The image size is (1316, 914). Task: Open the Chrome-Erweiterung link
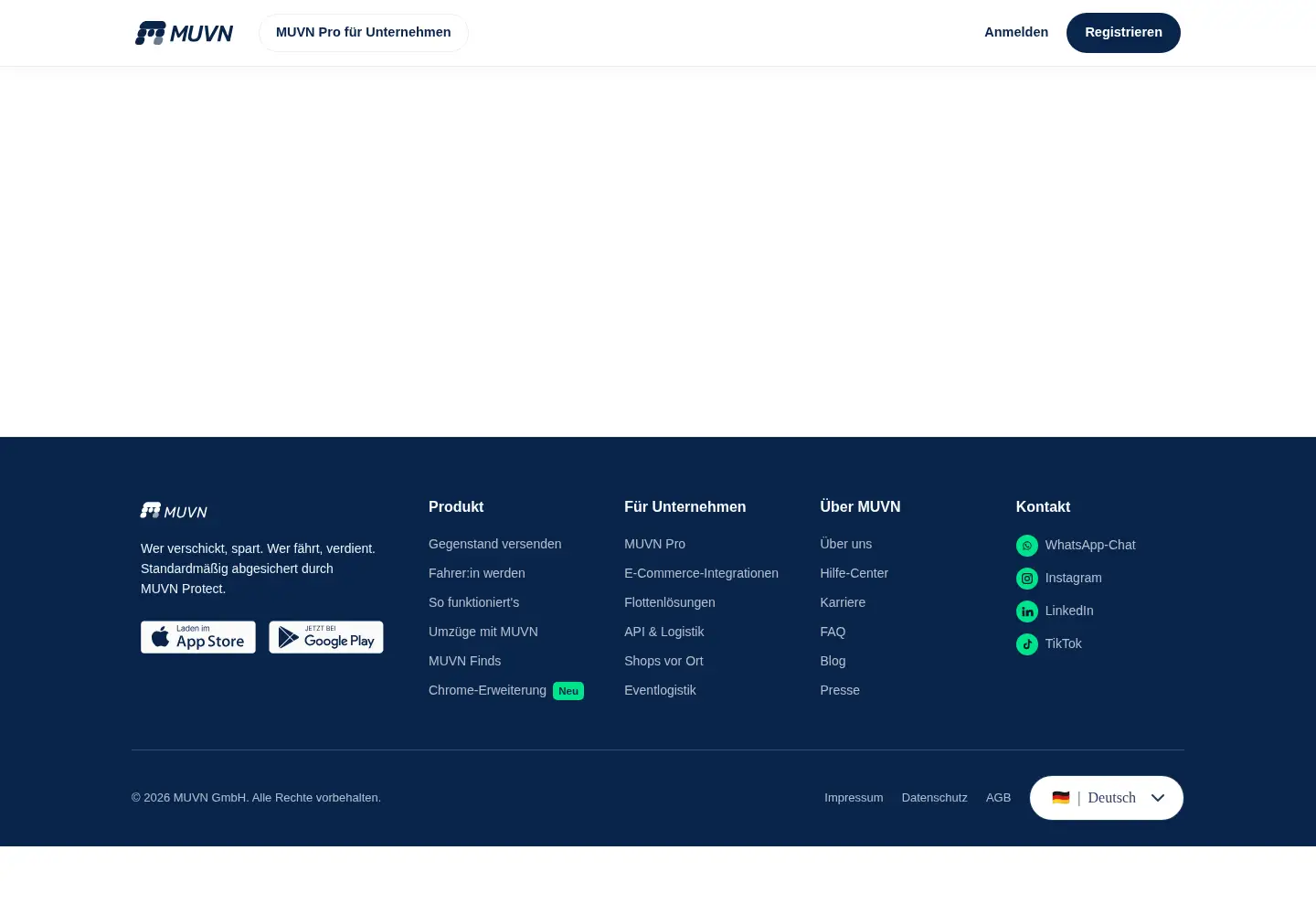487,690
